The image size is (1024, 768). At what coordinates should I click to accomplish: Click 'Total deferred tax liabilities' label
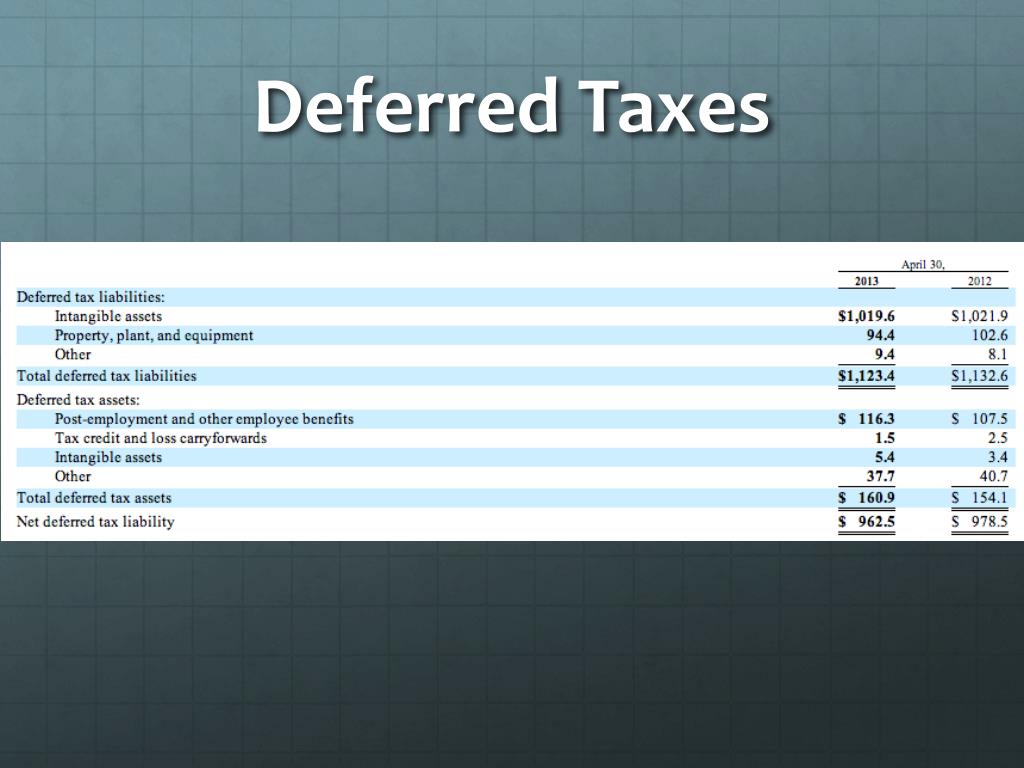[x=106, y=376]
